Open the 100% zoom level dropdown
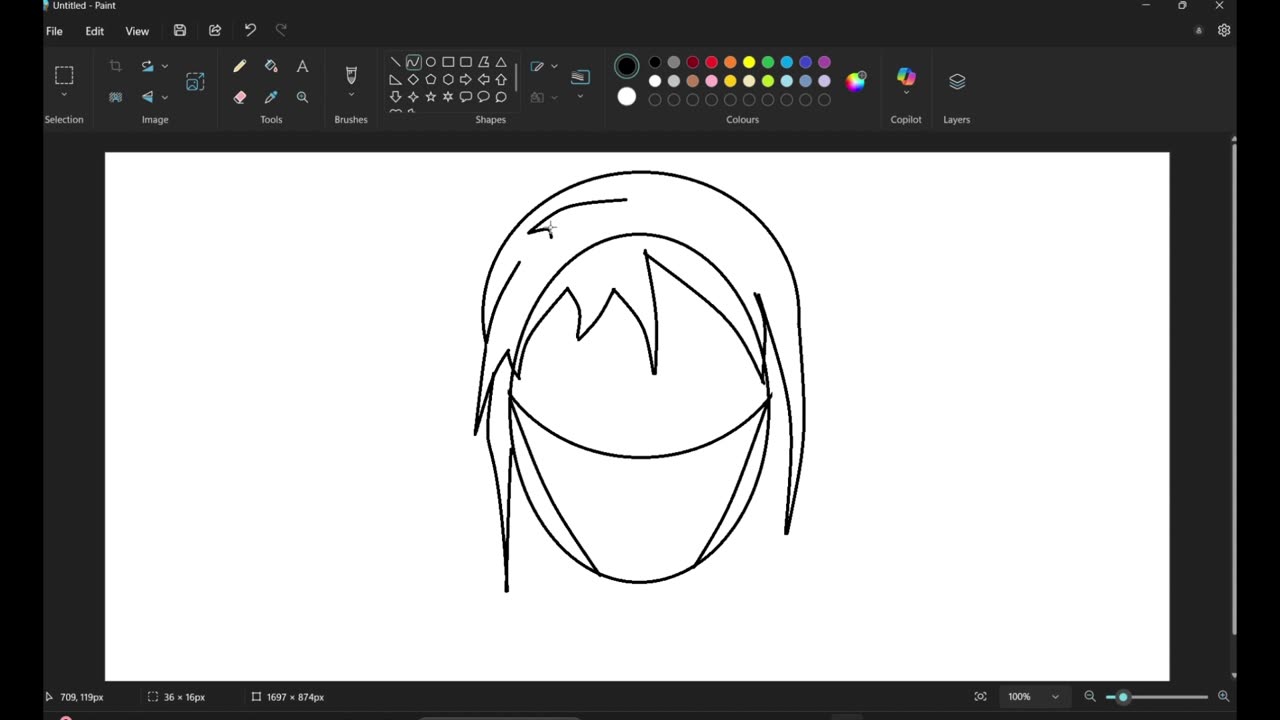 1033,697
